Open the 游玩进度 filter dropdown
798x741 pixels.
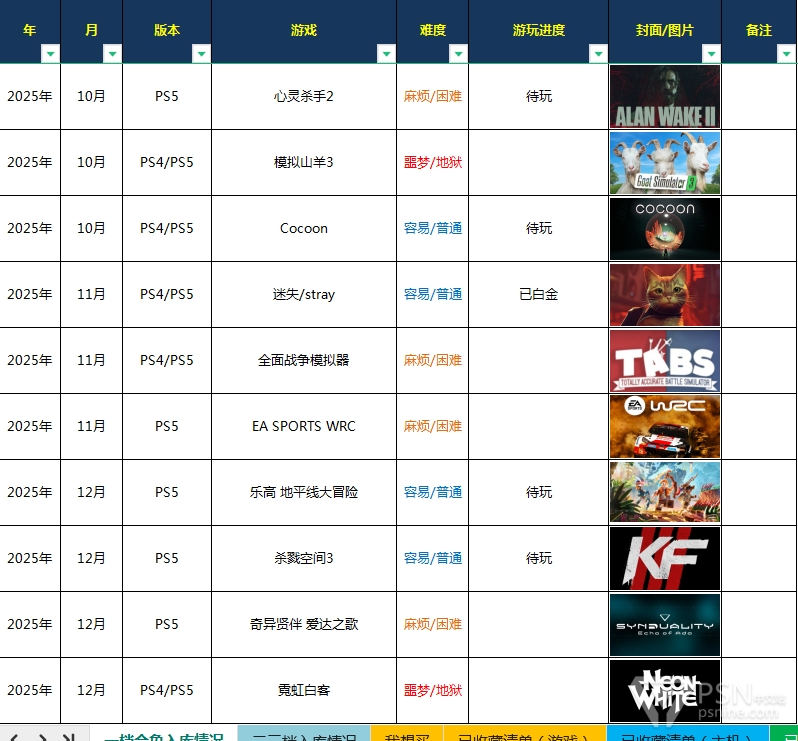click(x=598, y=54)
